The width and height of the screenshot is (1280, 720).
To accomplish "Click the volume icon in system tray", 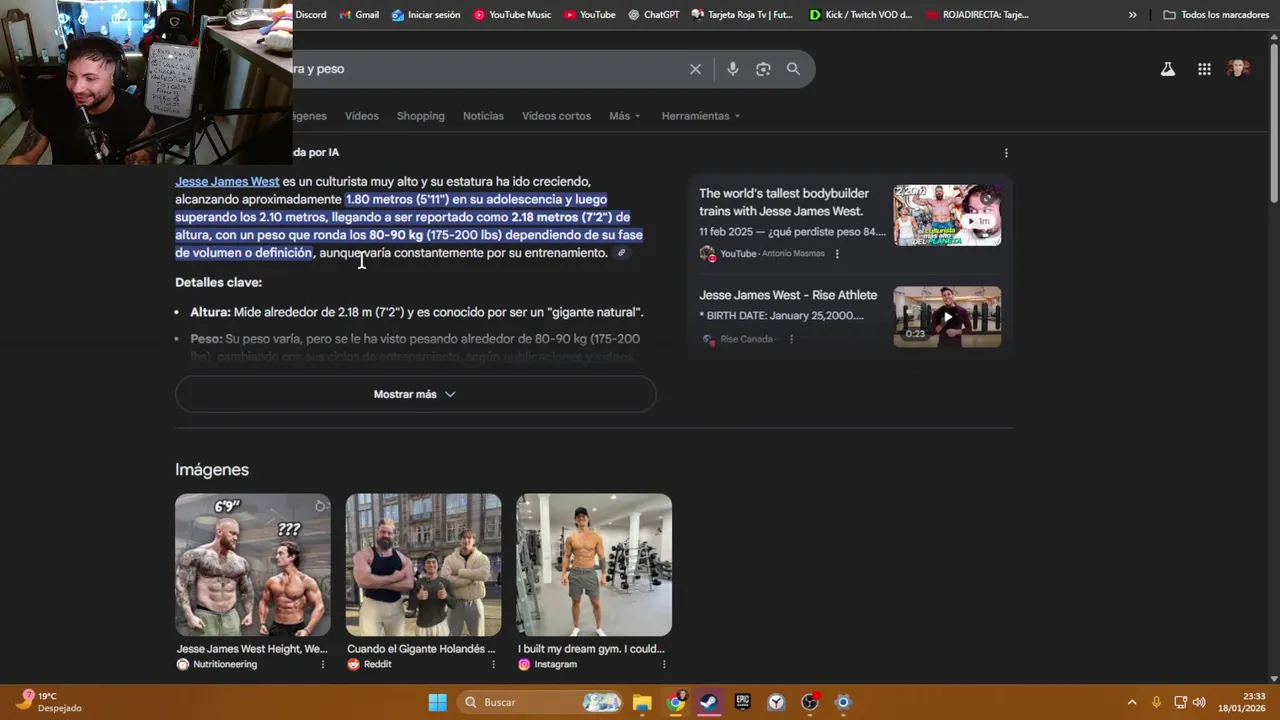I will tap(1199, 702).
